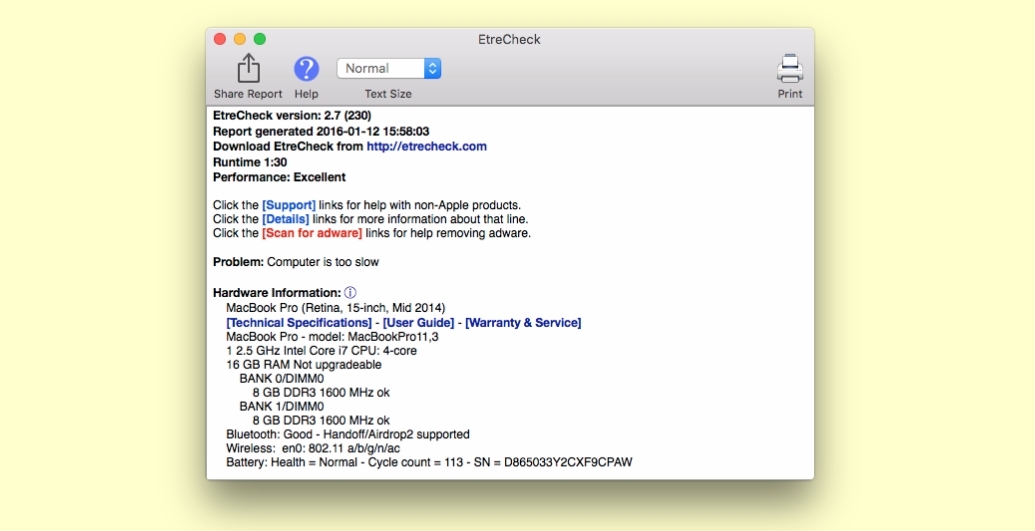Click the 'Performance: Excellent' line
Screen dimensions: 1035x531
coord(279,177)
